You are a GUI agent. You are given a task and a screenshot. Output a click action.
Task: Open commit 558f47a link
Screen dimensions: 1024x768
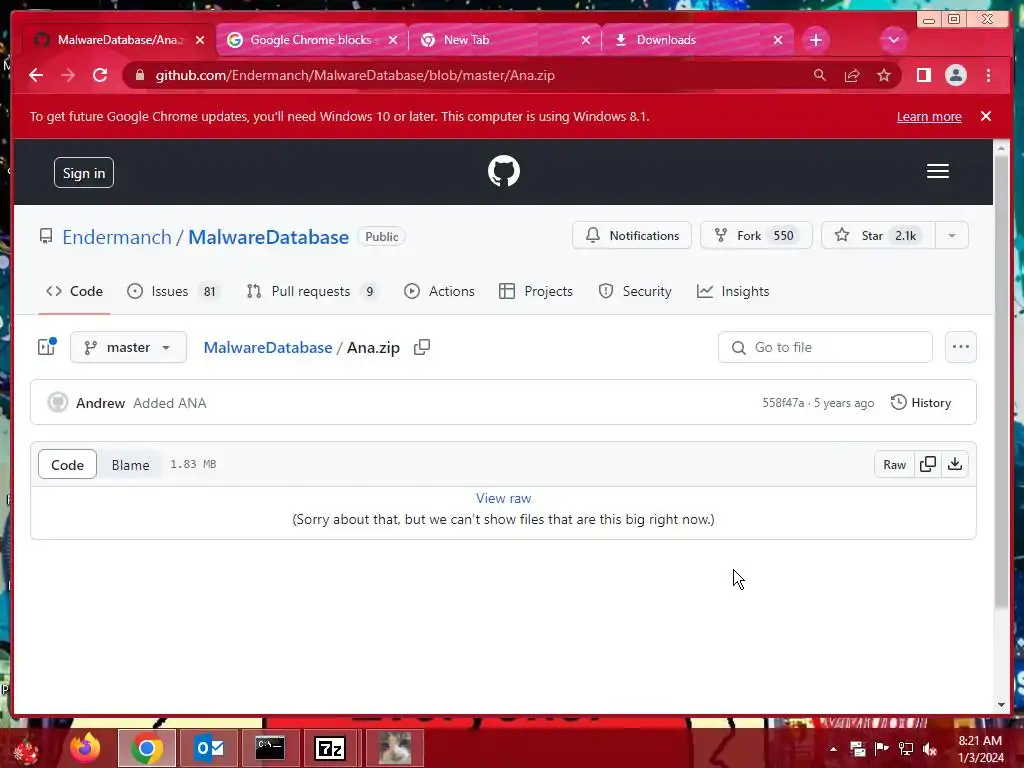(x=783, y=403)
